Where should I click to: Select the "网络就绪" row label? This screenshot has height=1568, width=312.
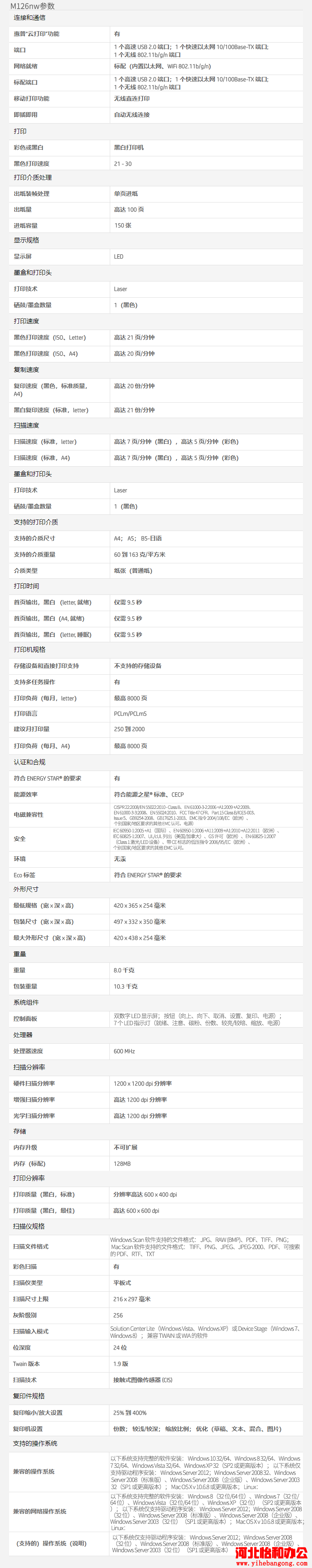[x=26, y=66]
